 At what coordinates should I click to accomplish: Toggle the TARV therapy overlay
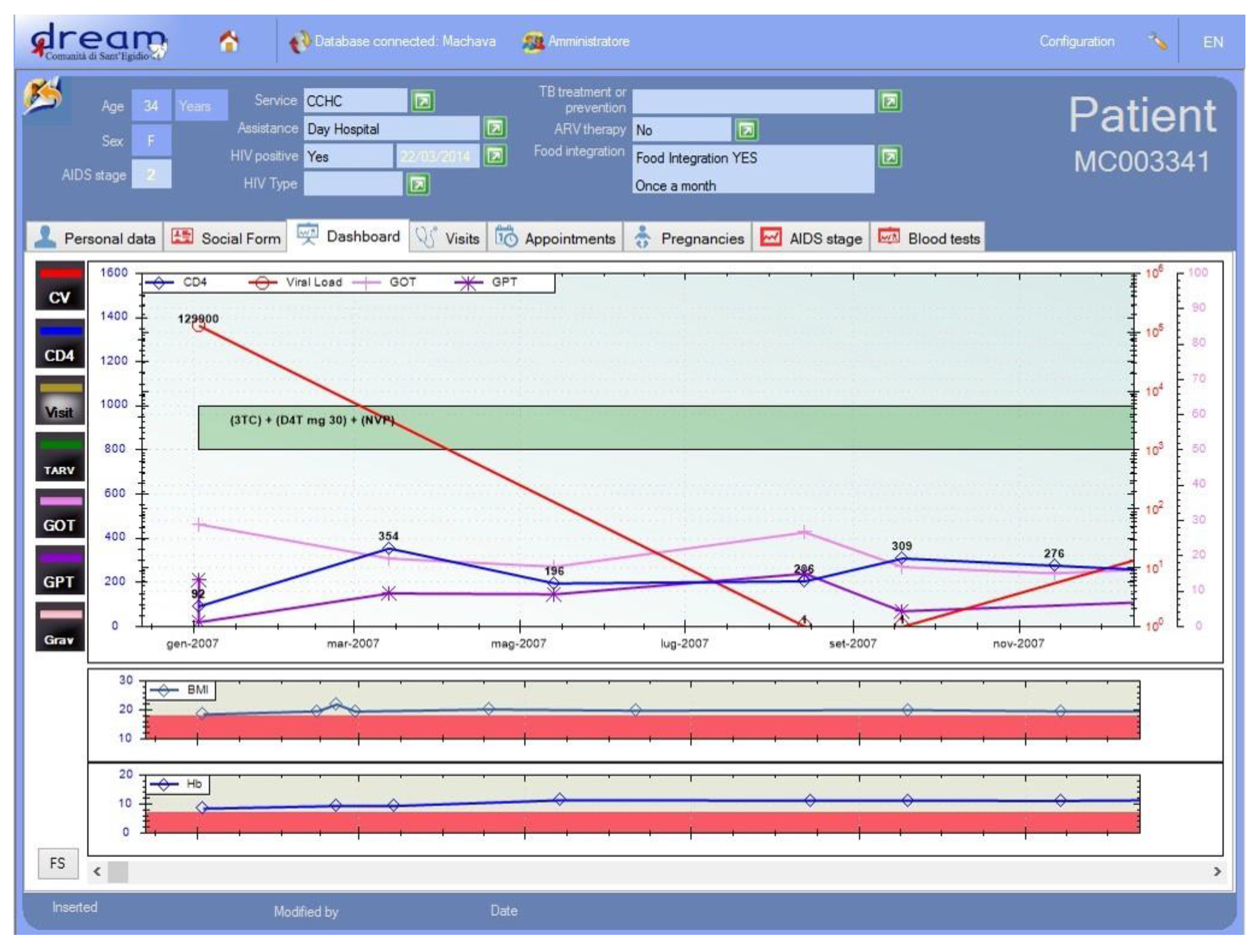tap(59, 458)
